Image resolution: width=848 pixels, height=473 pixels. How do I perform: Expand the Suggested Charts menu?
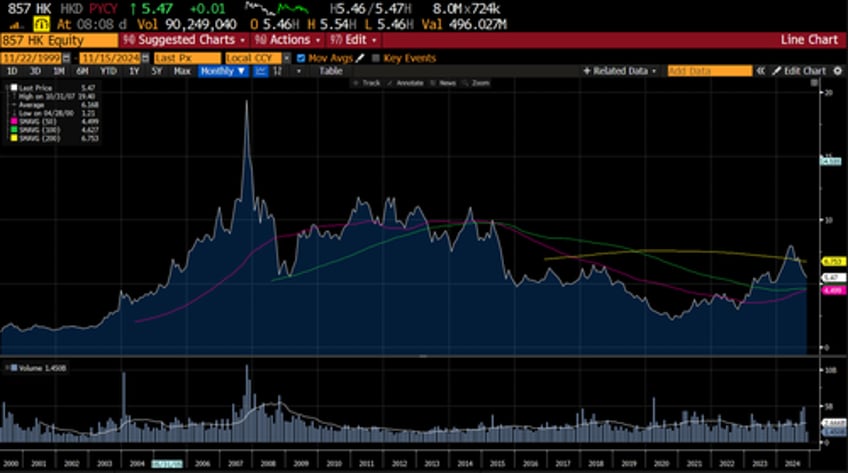(x=182, y=40)
